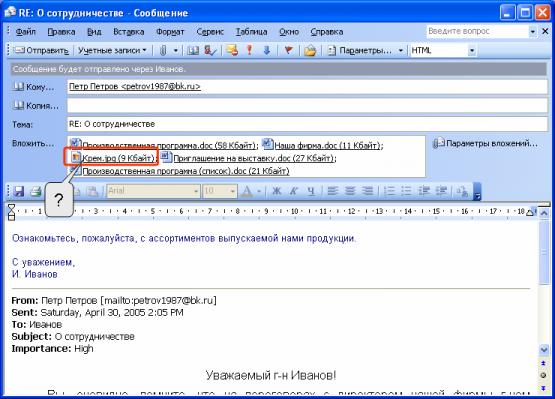
Task: Click the select browse object round button
Action: pyautogui.click(x=544, y=375)
